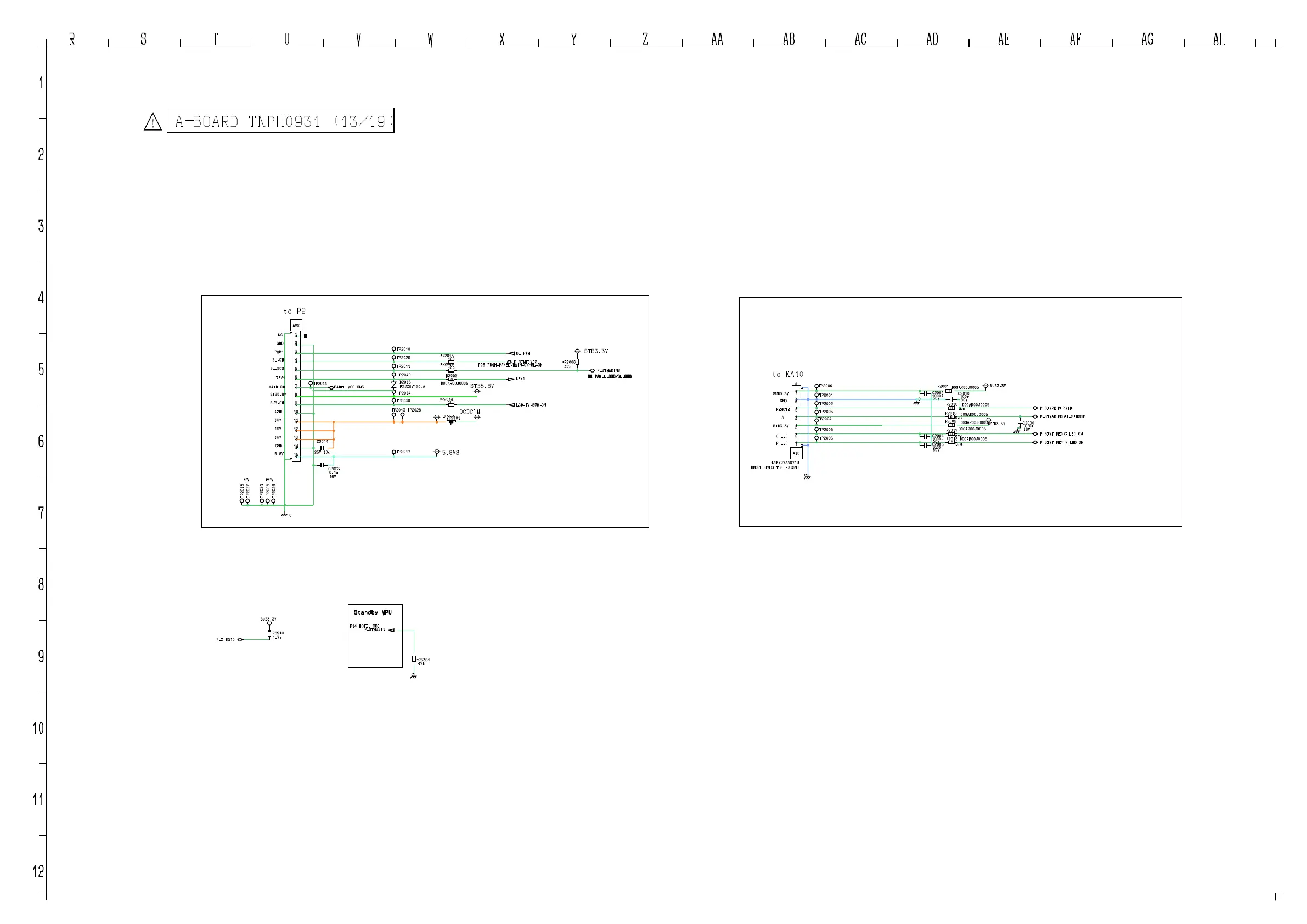Click the 'to KA10' connector label
The height and width of the screenshot is (924, 1307).
787,375
